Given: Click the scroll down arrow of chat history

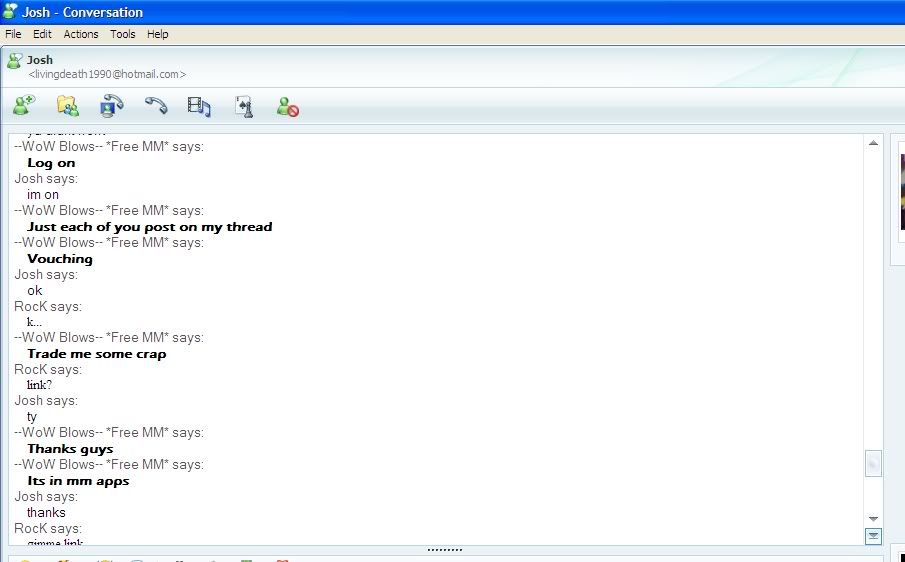Looking at the screenshot, I should pyautogui.click(x=873, y=519).
